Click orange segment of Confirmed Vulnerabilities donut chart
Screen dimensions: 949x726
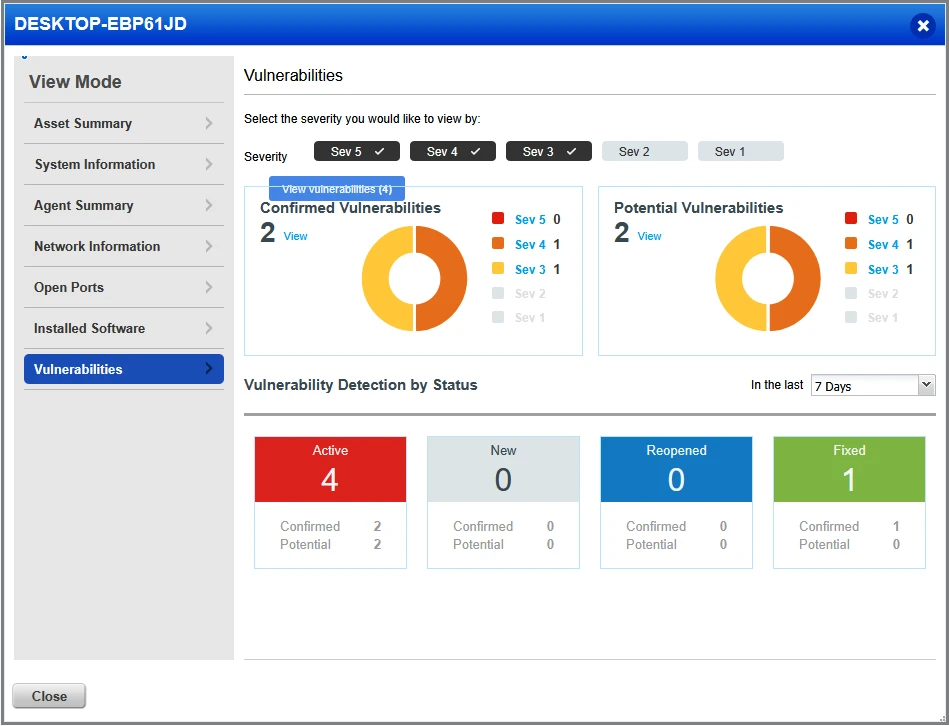[x=454, y=278]
